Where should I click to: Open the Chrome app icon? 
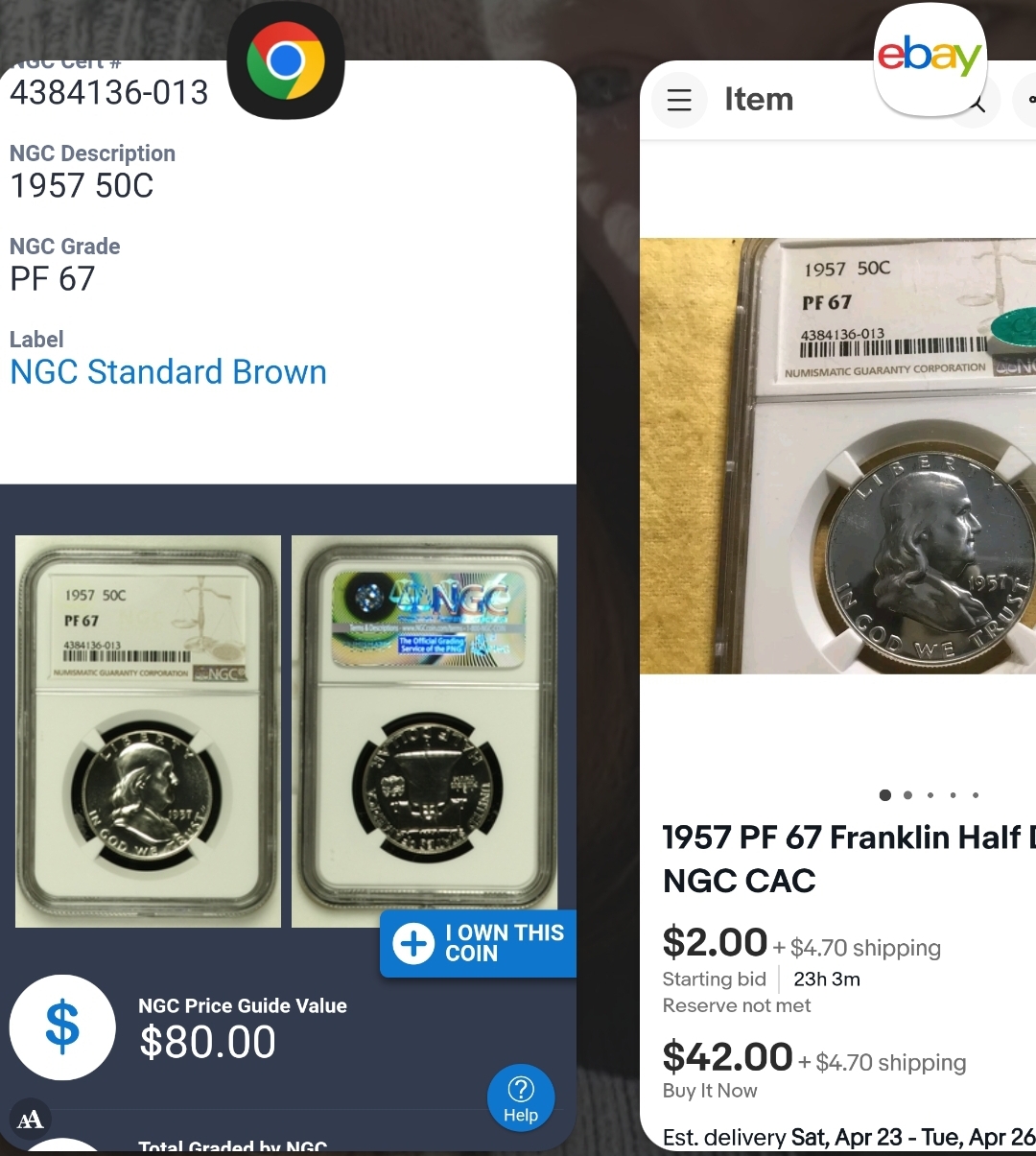coord(286,60)
